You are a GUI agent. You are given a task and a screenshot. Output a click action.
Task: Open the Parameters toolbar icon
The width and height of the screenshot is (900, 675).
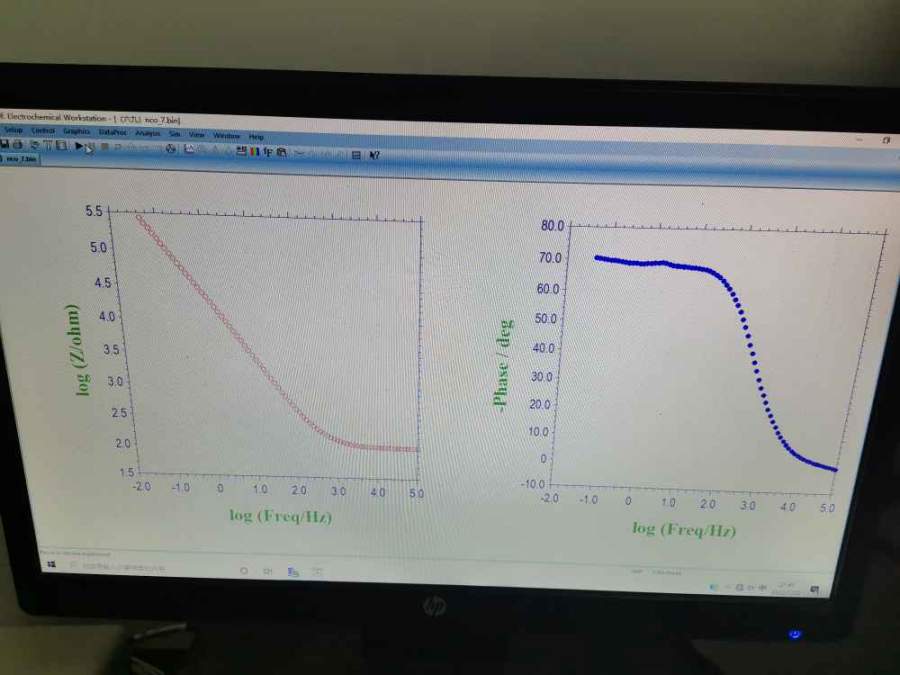(x=61, y=146)
